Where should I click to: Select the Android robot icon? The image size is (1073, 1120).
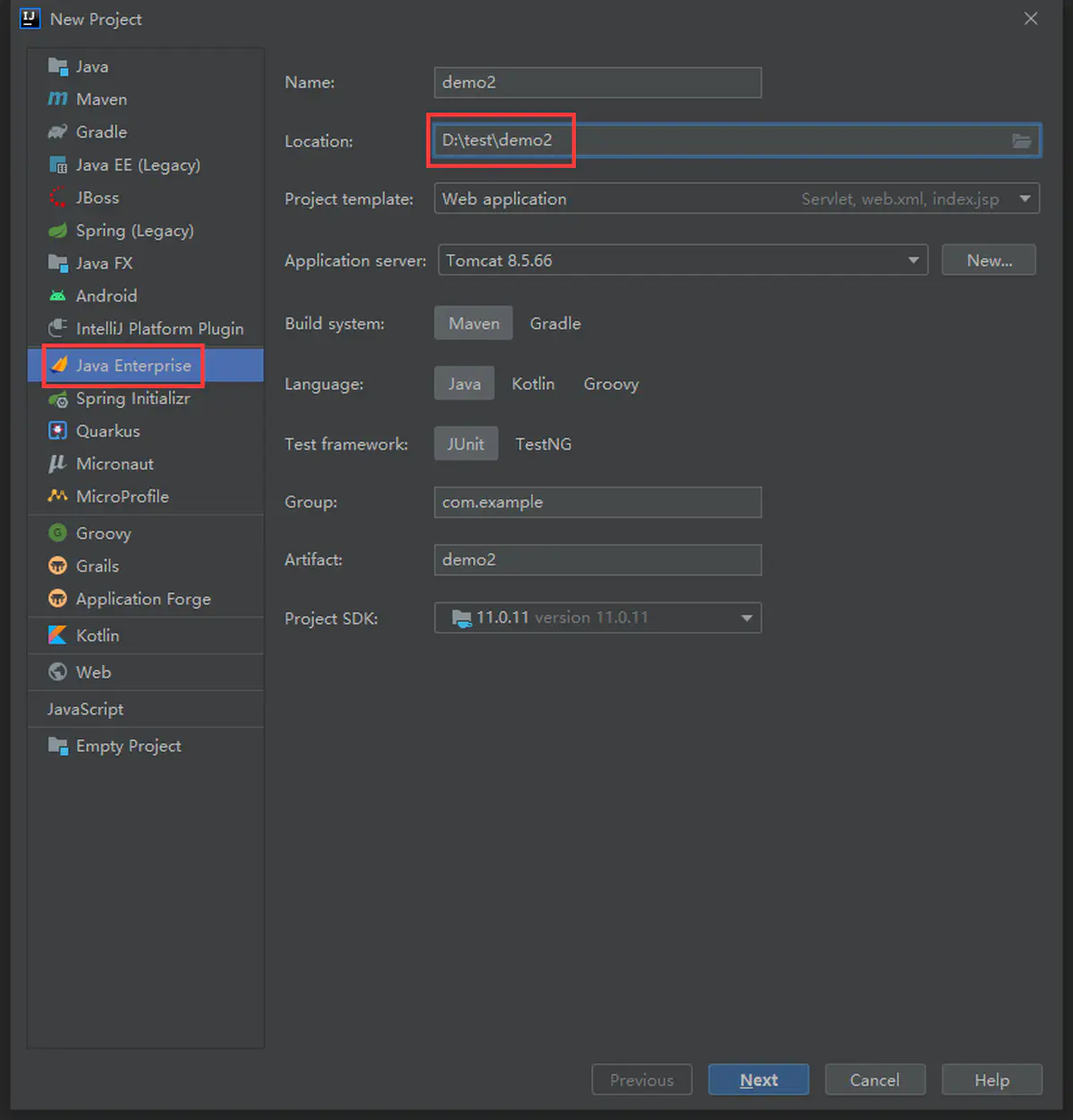point(58,296)
